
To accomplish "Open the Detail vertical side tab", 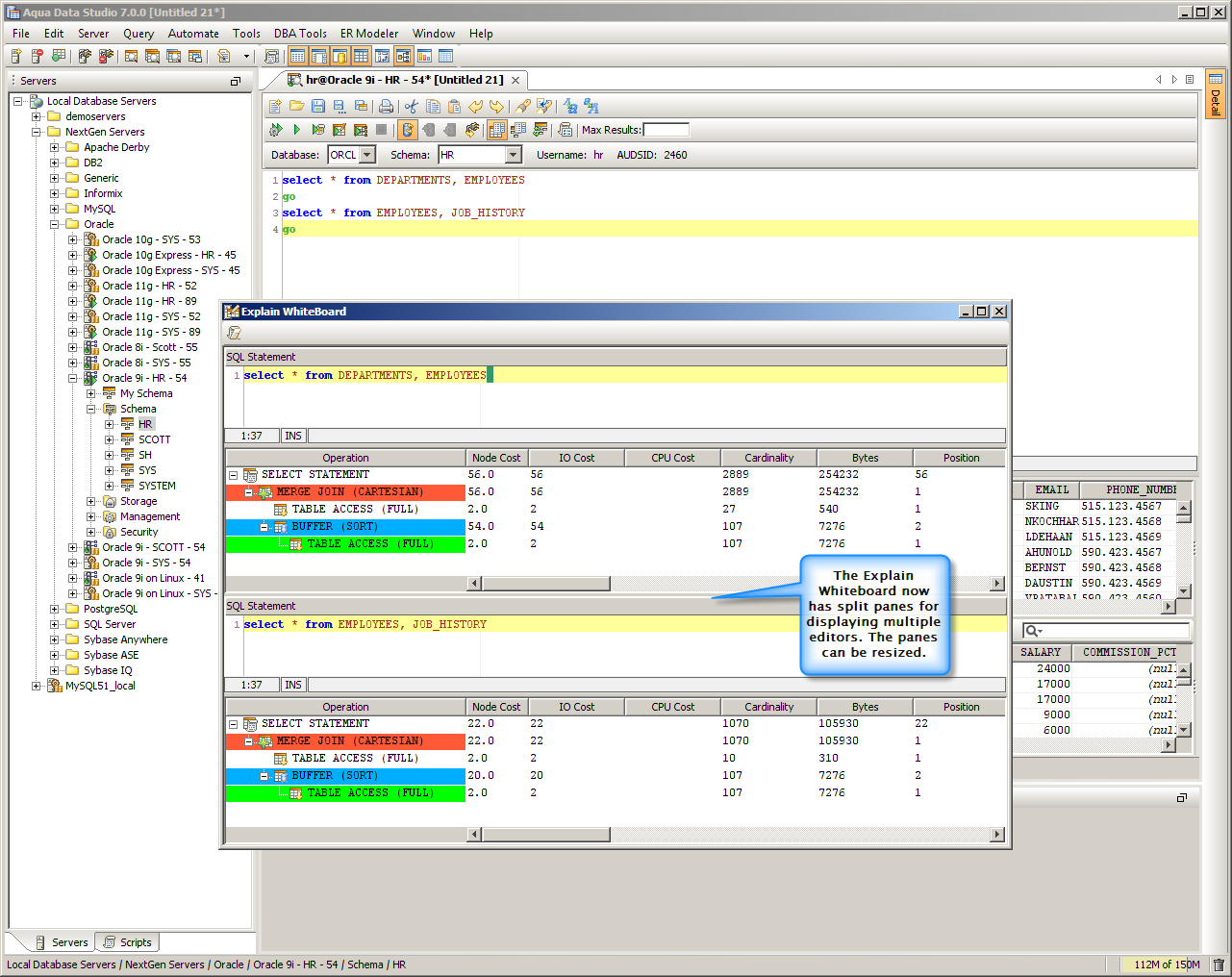I will 1216,94.
